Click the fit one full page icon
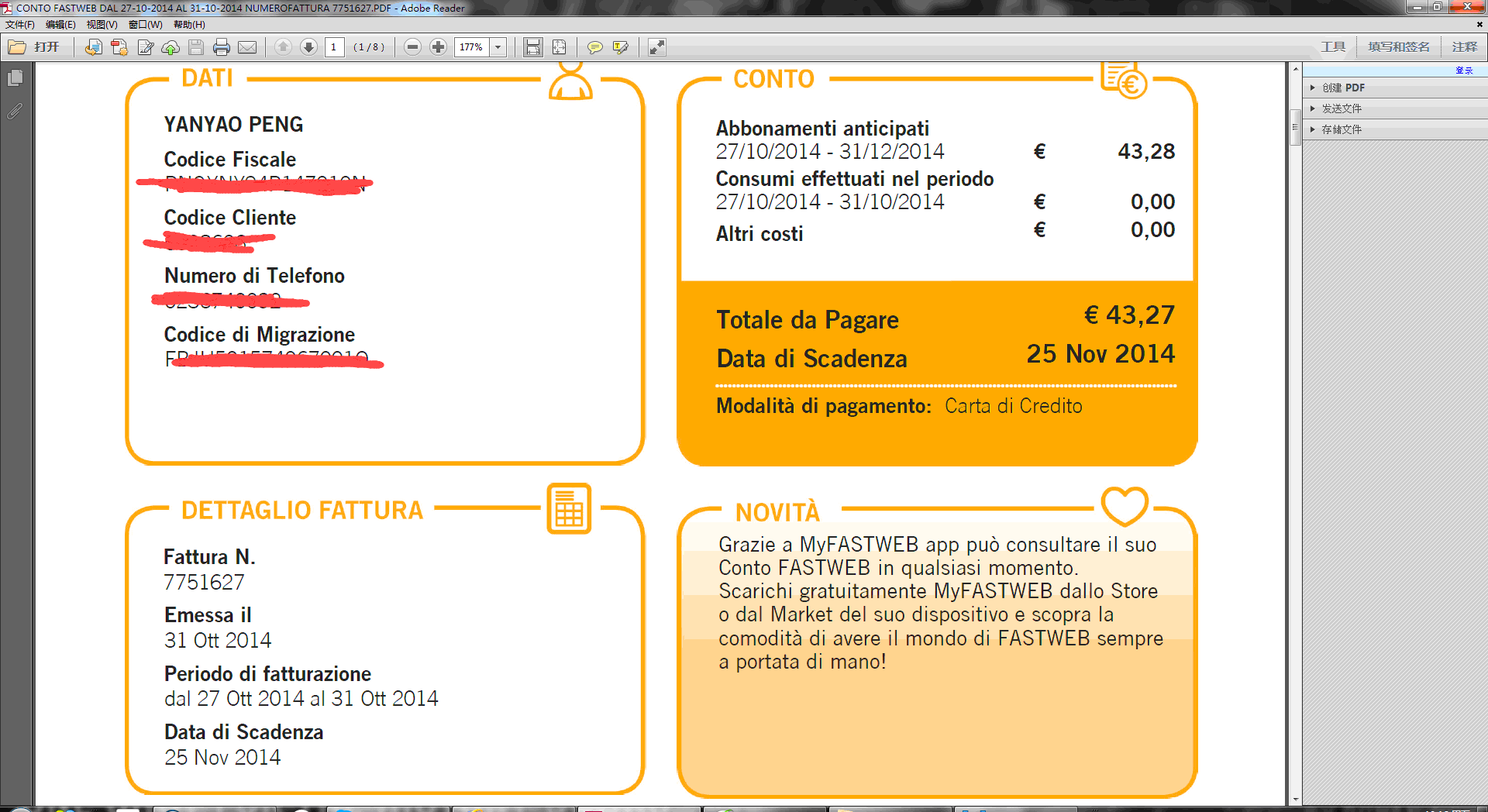This screenshot has width=1488, height=812. pos(559,47)
